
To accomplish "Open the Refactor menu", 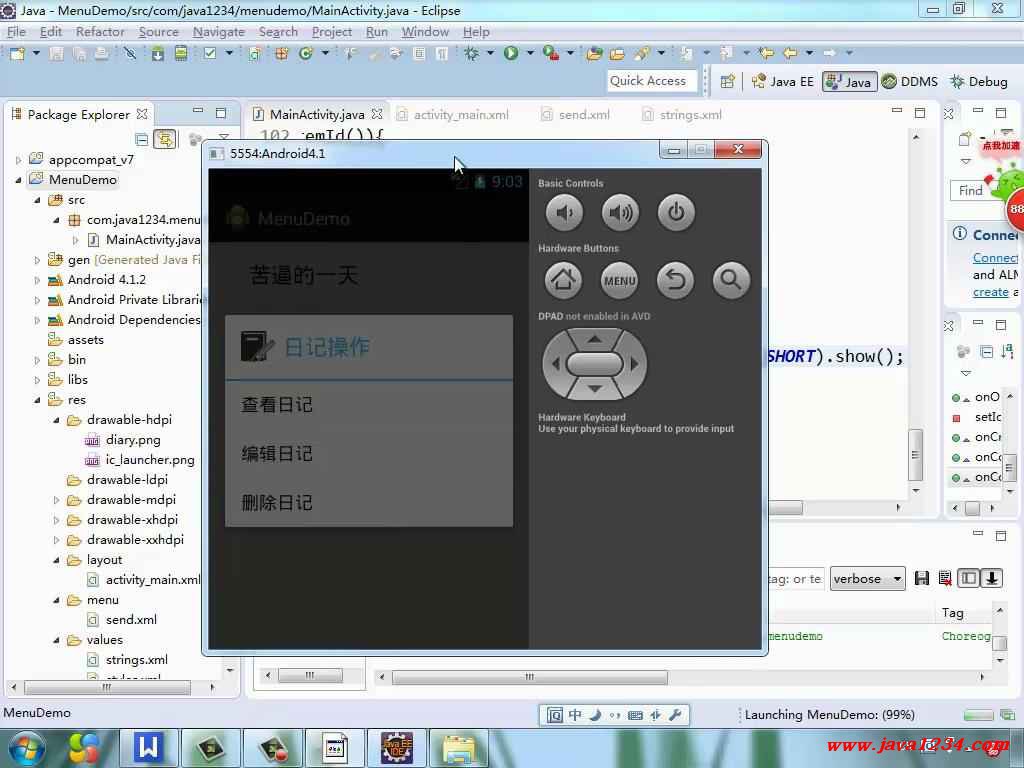I will tap(100, 32).
